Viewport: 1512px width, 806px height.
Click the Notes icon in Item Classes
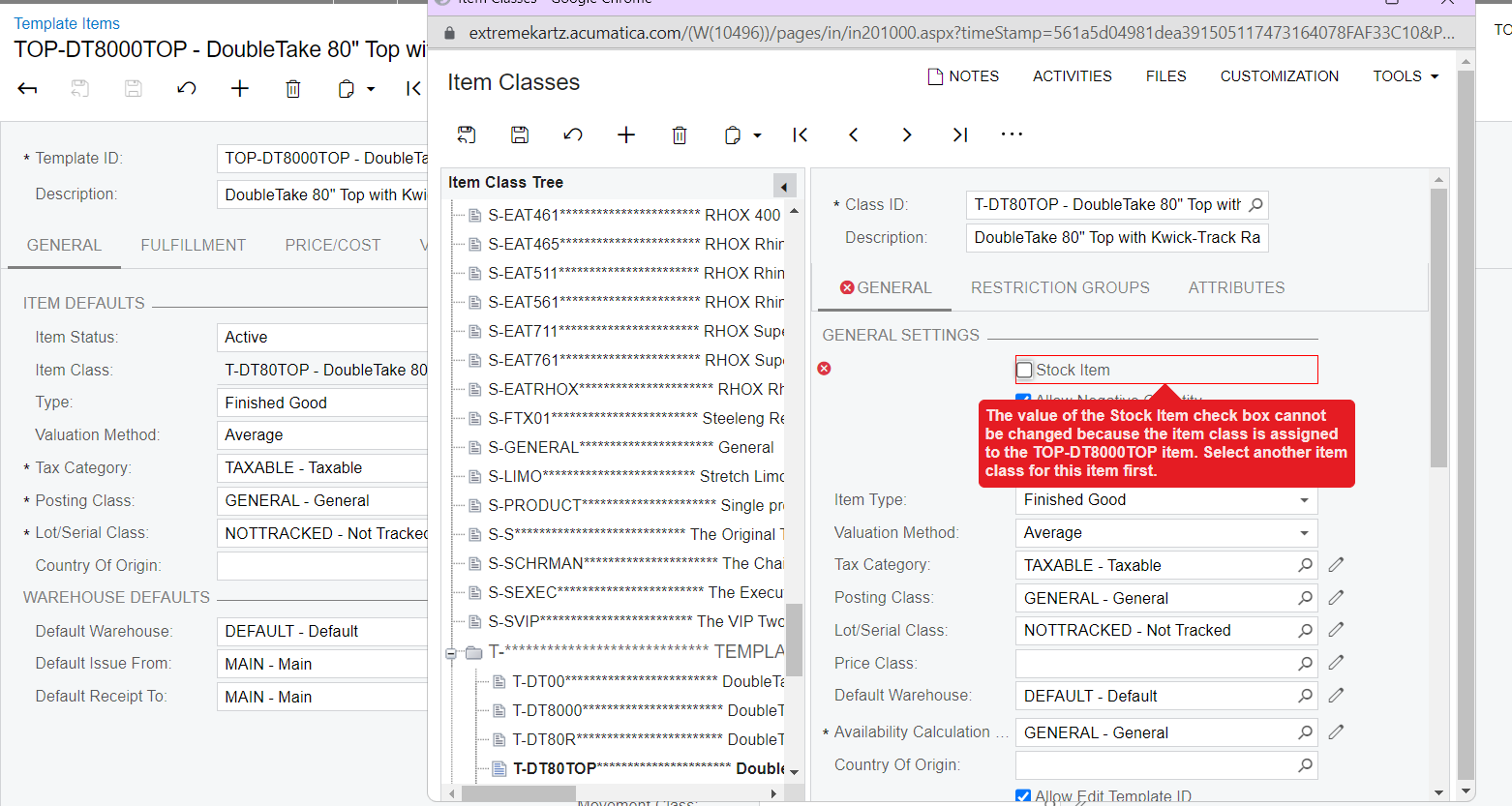935,76
